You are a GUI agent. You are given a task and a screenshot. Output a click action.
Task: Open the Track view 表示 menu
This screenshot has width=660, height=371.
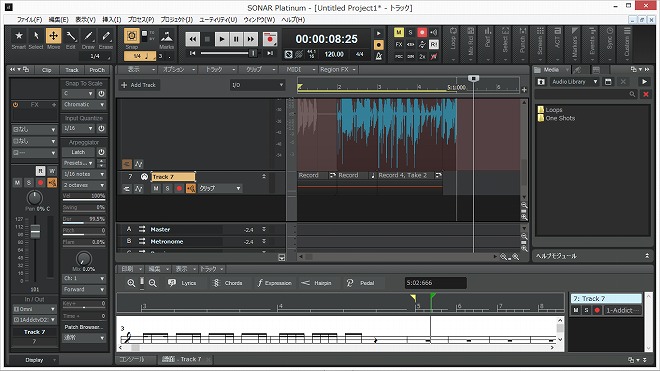pyautogui.click(x=141, y=69)
